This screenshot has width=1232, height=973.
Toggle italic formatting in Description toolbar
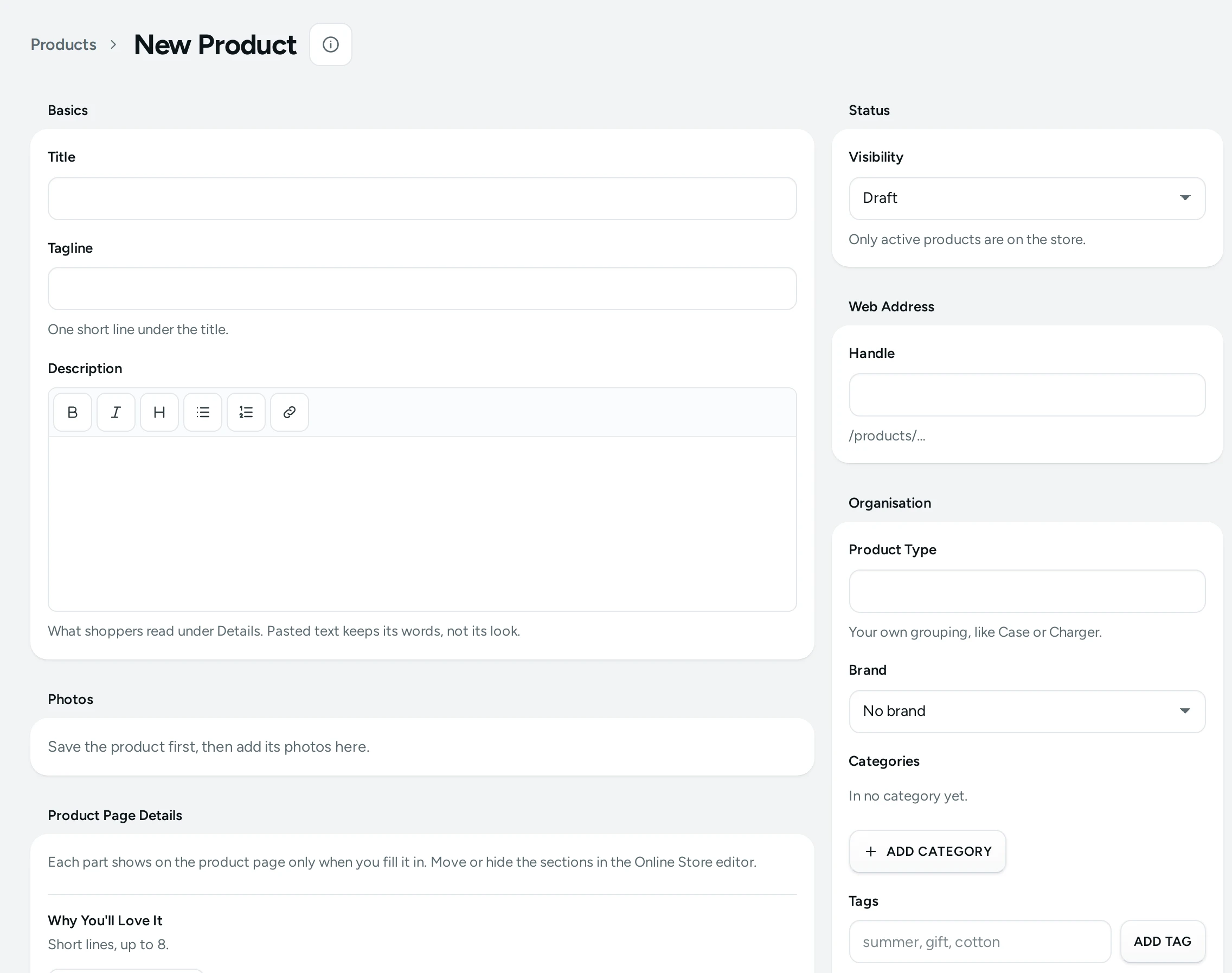click(116, 412)
